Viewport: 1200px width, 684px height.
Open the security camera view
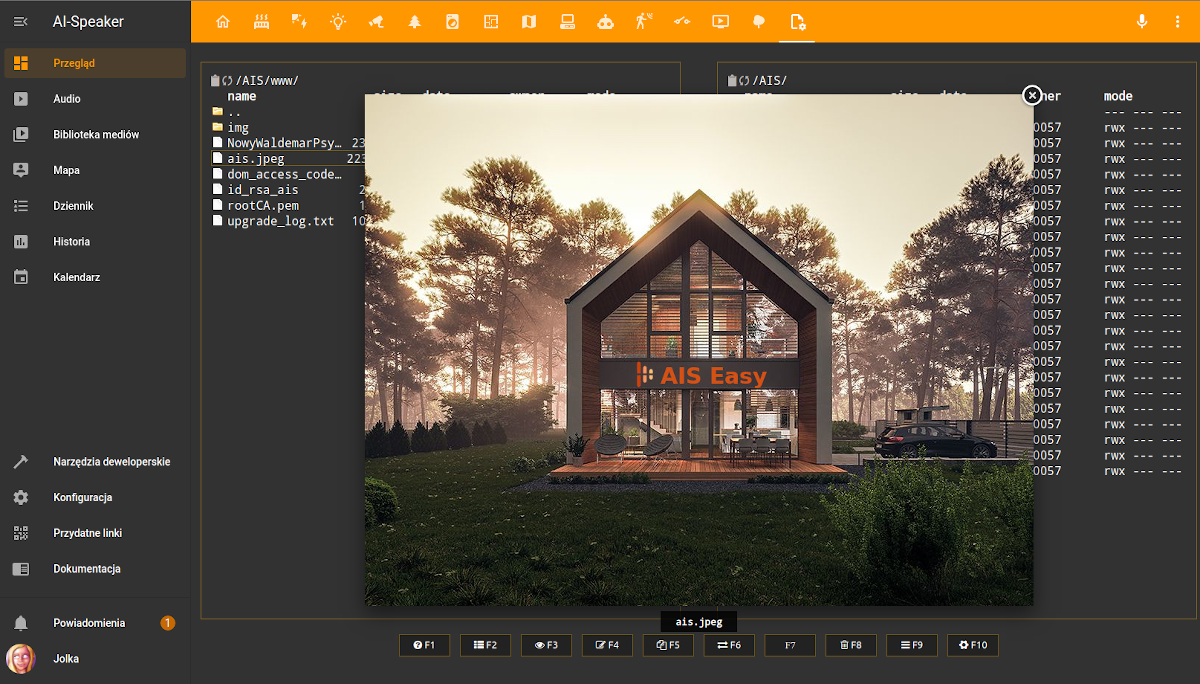click(x=376, y=21)
